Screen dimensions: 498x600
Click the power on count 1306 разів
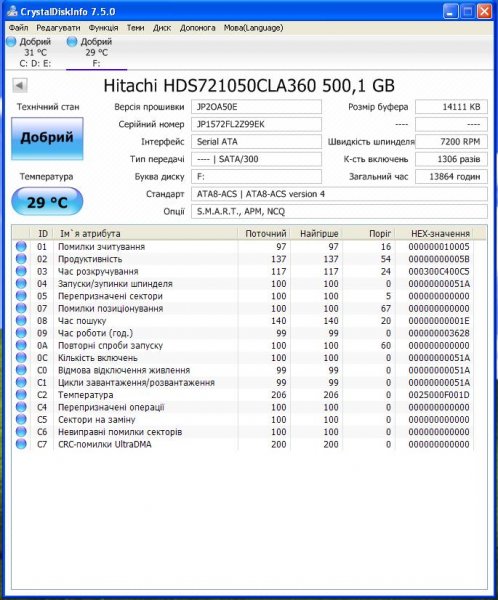(451, 159)
